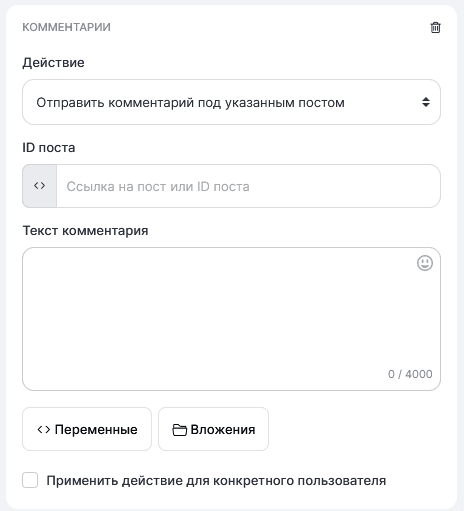Viewport: 464px width, 511px height.
Task: Click the variable icon in ID поста field
Action: 39,186
